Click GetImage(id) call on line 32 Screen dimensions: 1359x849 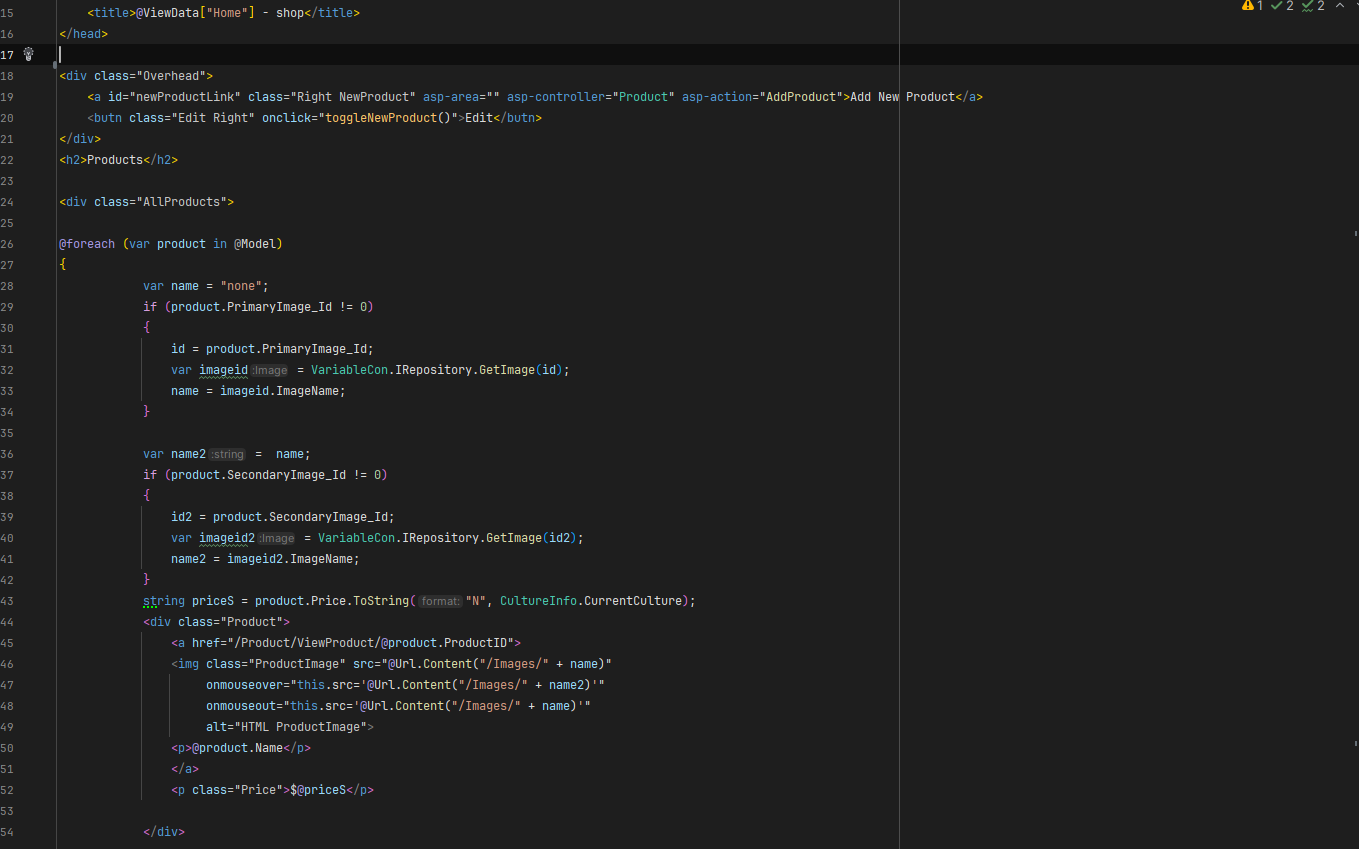[521, 370]
